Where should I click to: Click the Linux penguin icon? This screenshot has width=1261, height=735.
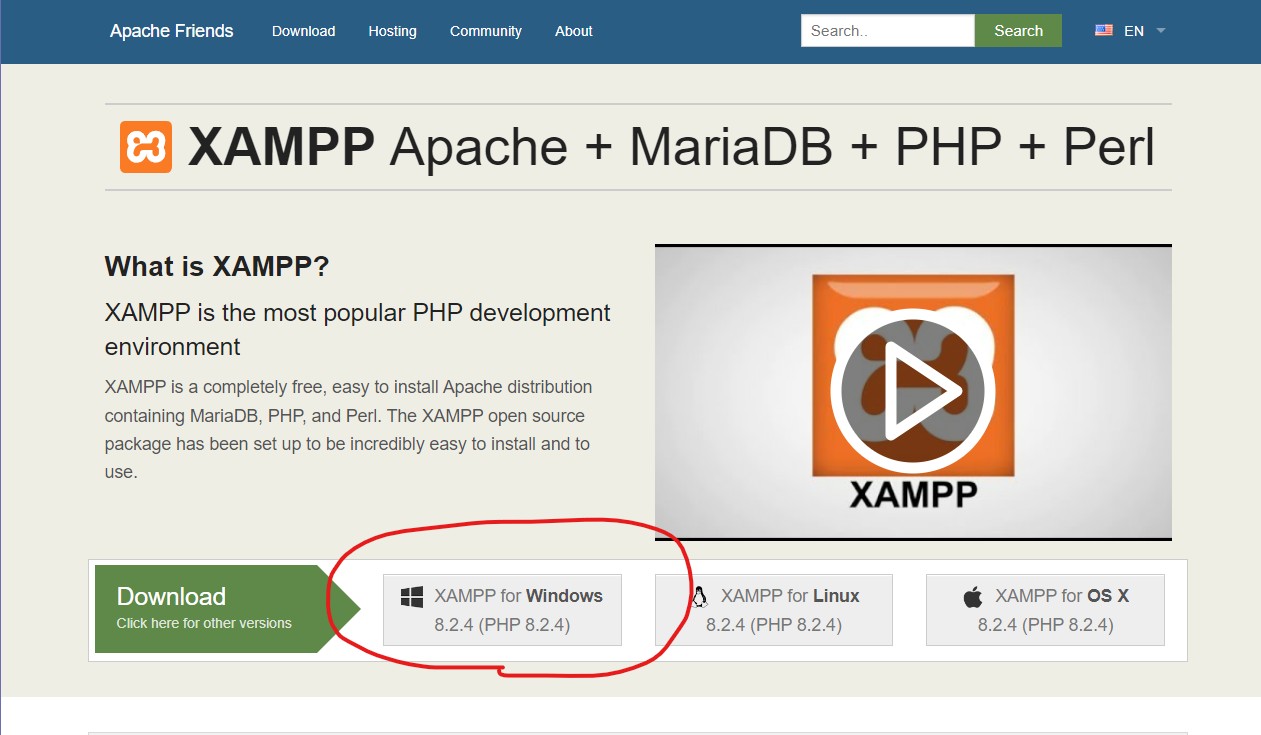(x=699, y=597)
